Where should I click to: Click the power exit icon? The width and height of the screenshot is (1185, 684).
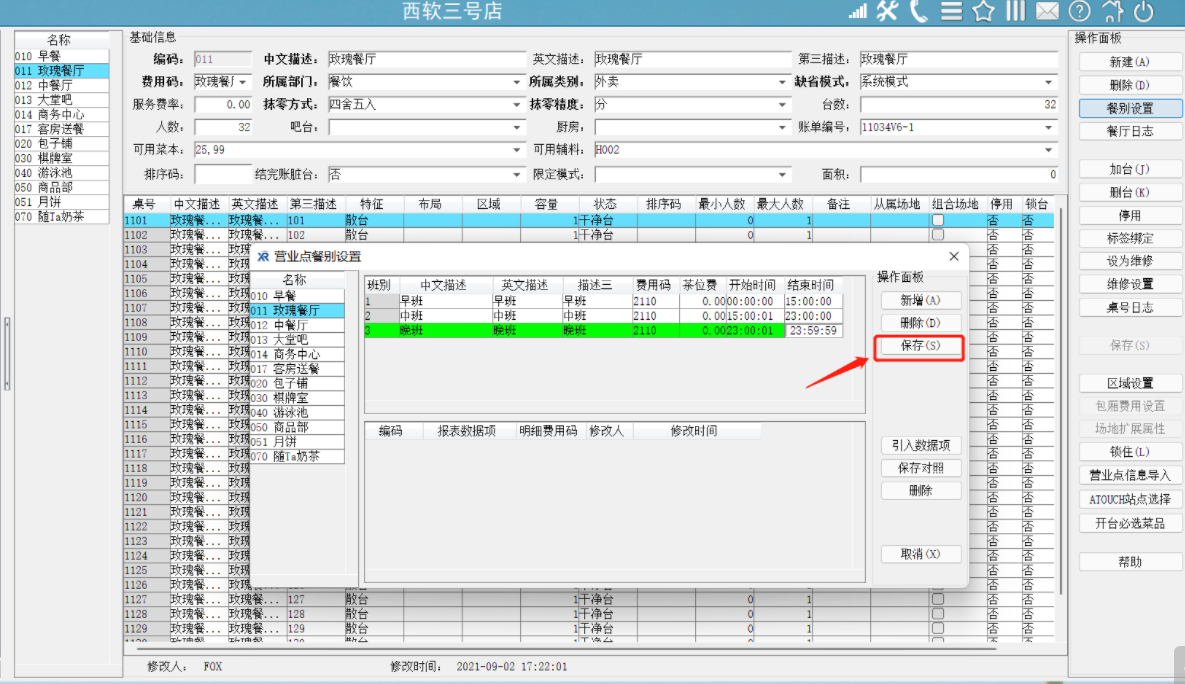[1143, 11]
